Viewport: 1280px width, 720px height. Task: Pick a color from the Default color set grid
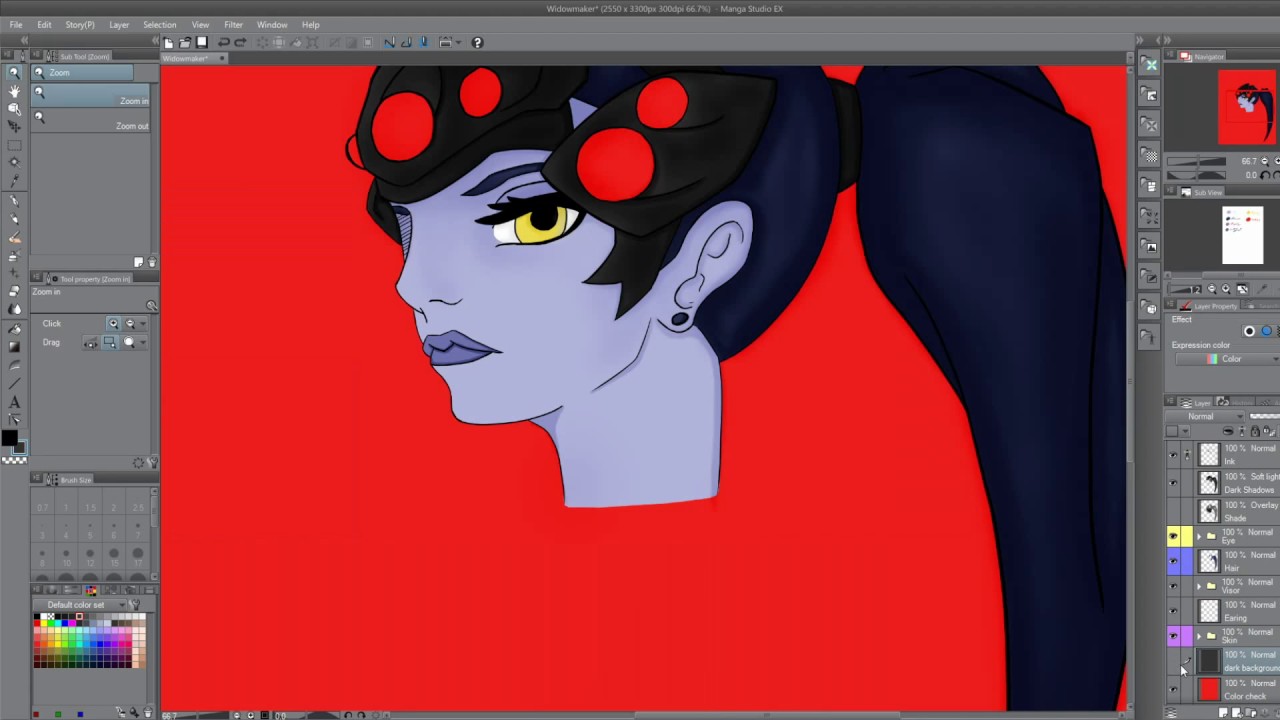click(89, 641)
